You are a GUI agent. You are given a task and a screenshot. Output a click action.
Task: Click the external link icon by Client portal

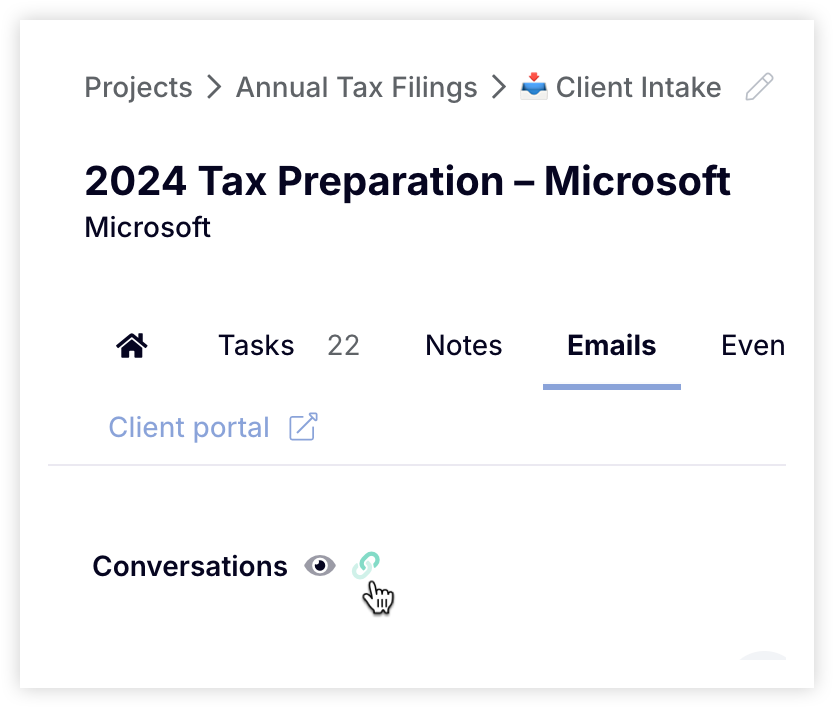303,427
